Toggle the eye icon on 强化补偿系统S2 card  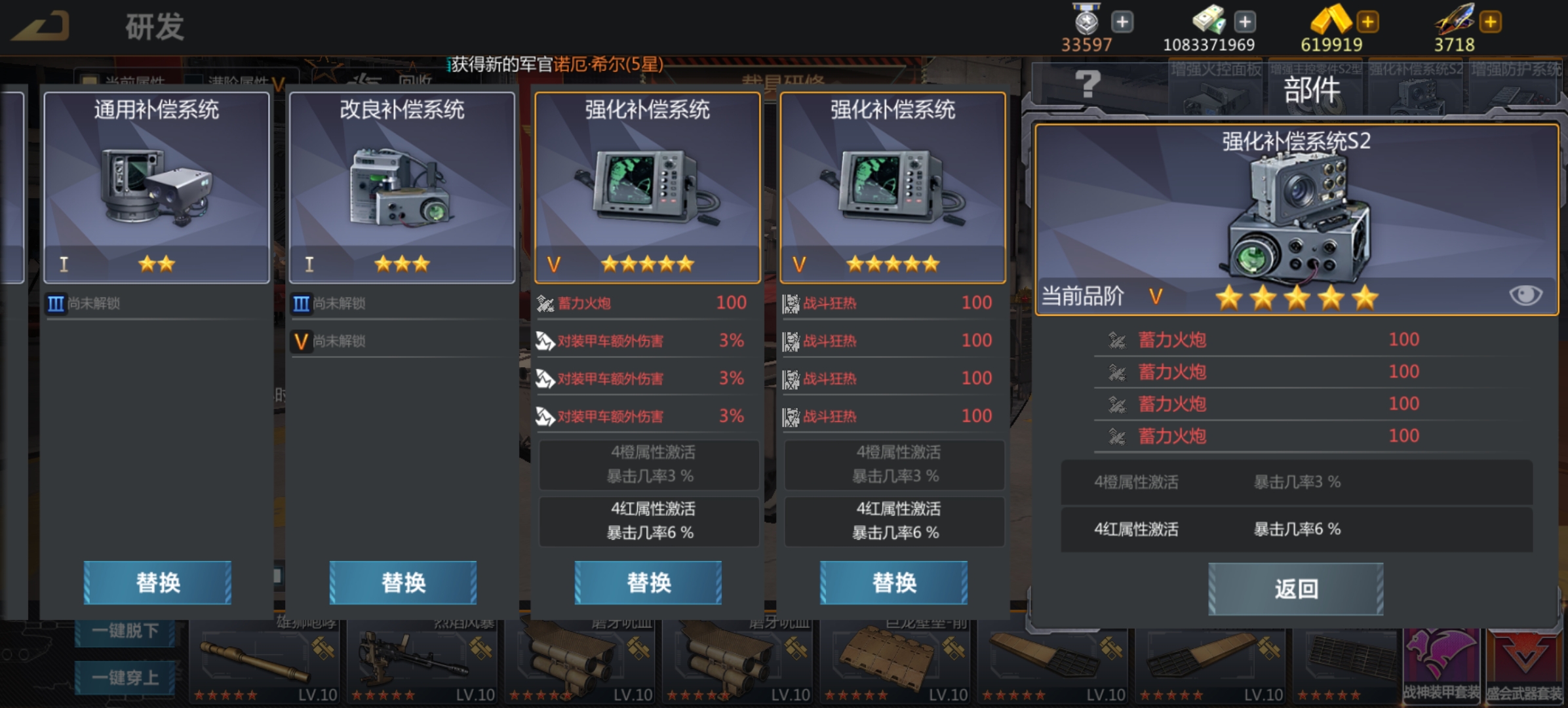[x=1525, y=295]
